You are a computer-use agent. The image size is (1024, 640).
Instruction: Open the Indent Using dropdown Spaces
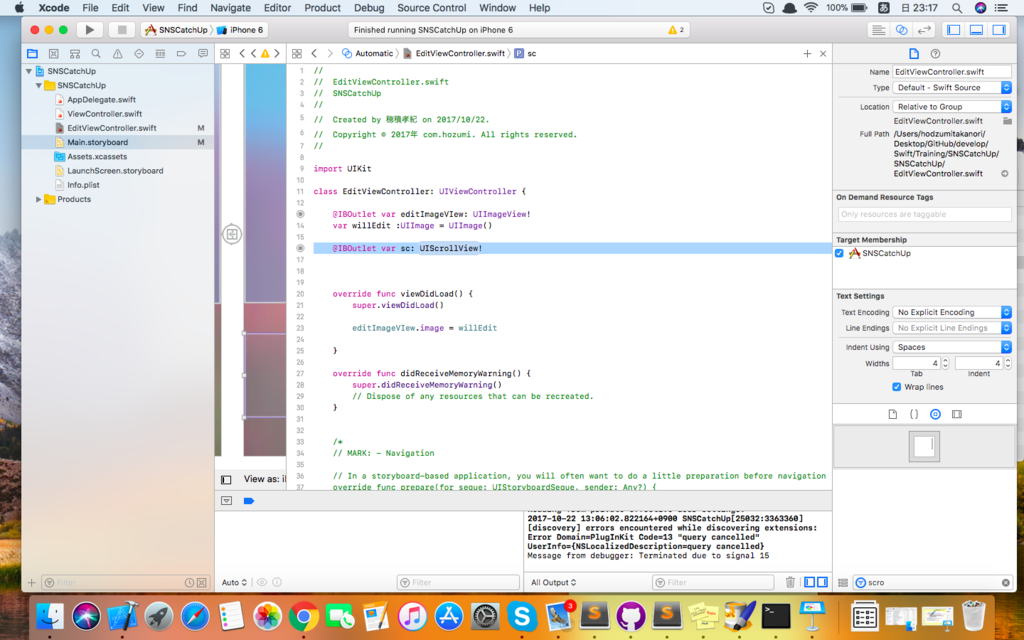pos(952,347)
